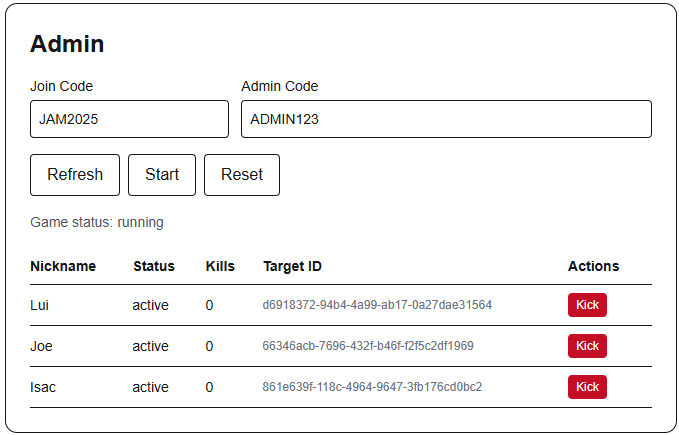The width and height of the screenshot is (679, 435).
Task: Focus the Admin Code text box
Action: (446, 119)
